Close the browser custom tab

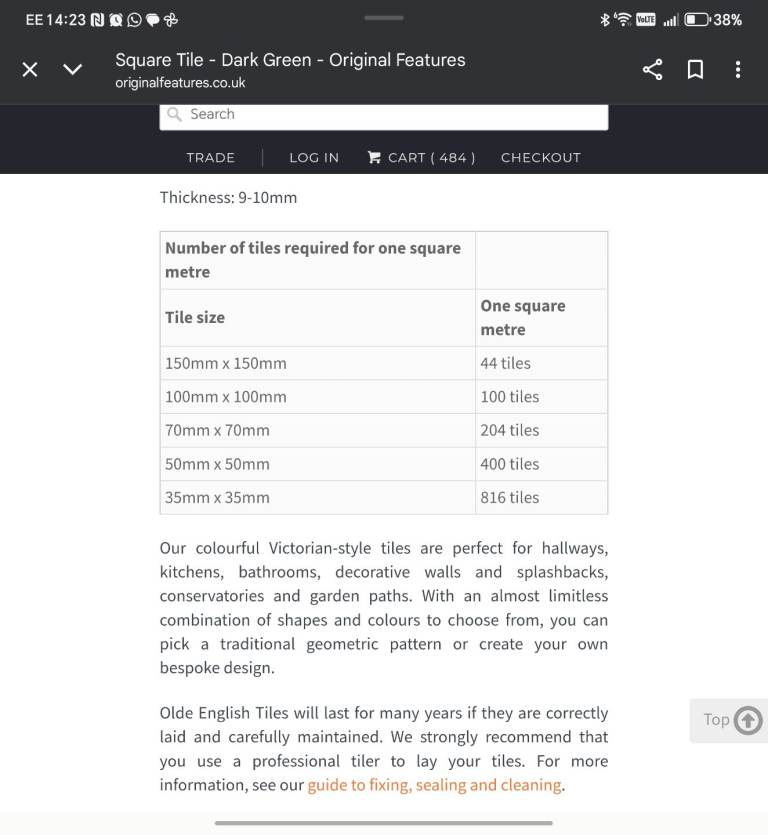[30, 69]
